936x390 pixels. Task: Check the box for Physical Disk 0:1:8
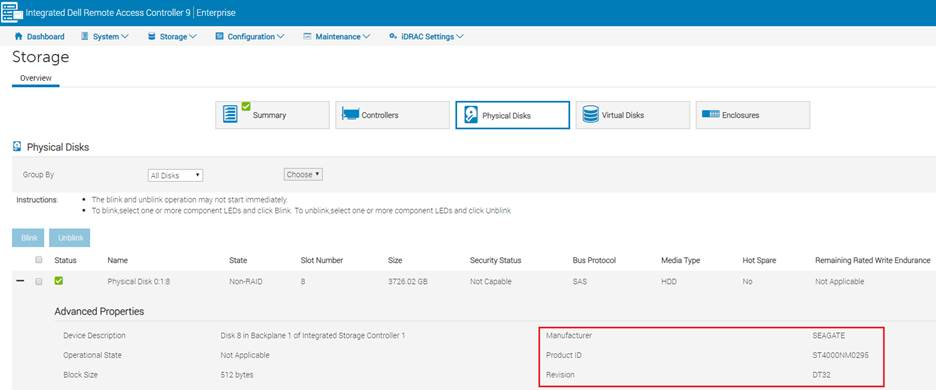(39, 281)
